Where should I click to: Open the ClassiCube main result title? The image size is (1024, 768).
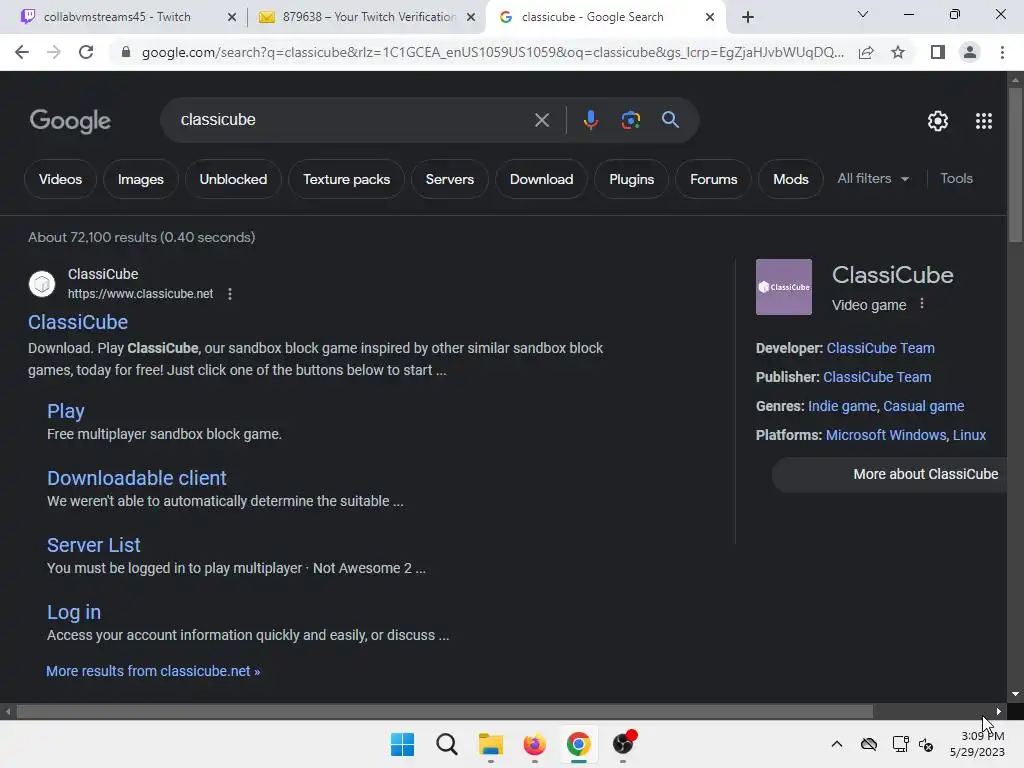pos(78,322)
